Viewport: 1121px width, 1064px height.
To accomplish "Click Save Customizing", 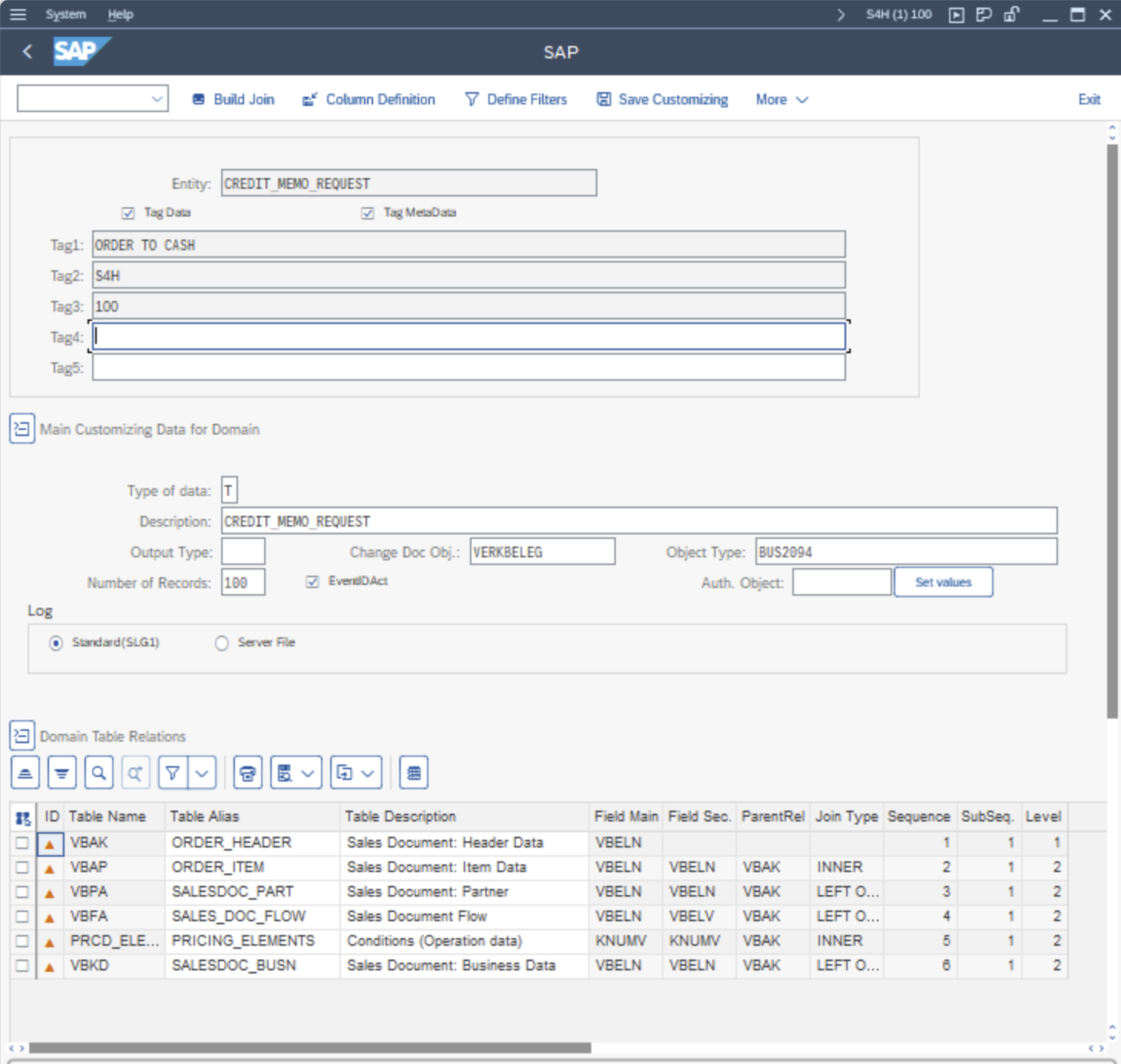I will (663, 100).
